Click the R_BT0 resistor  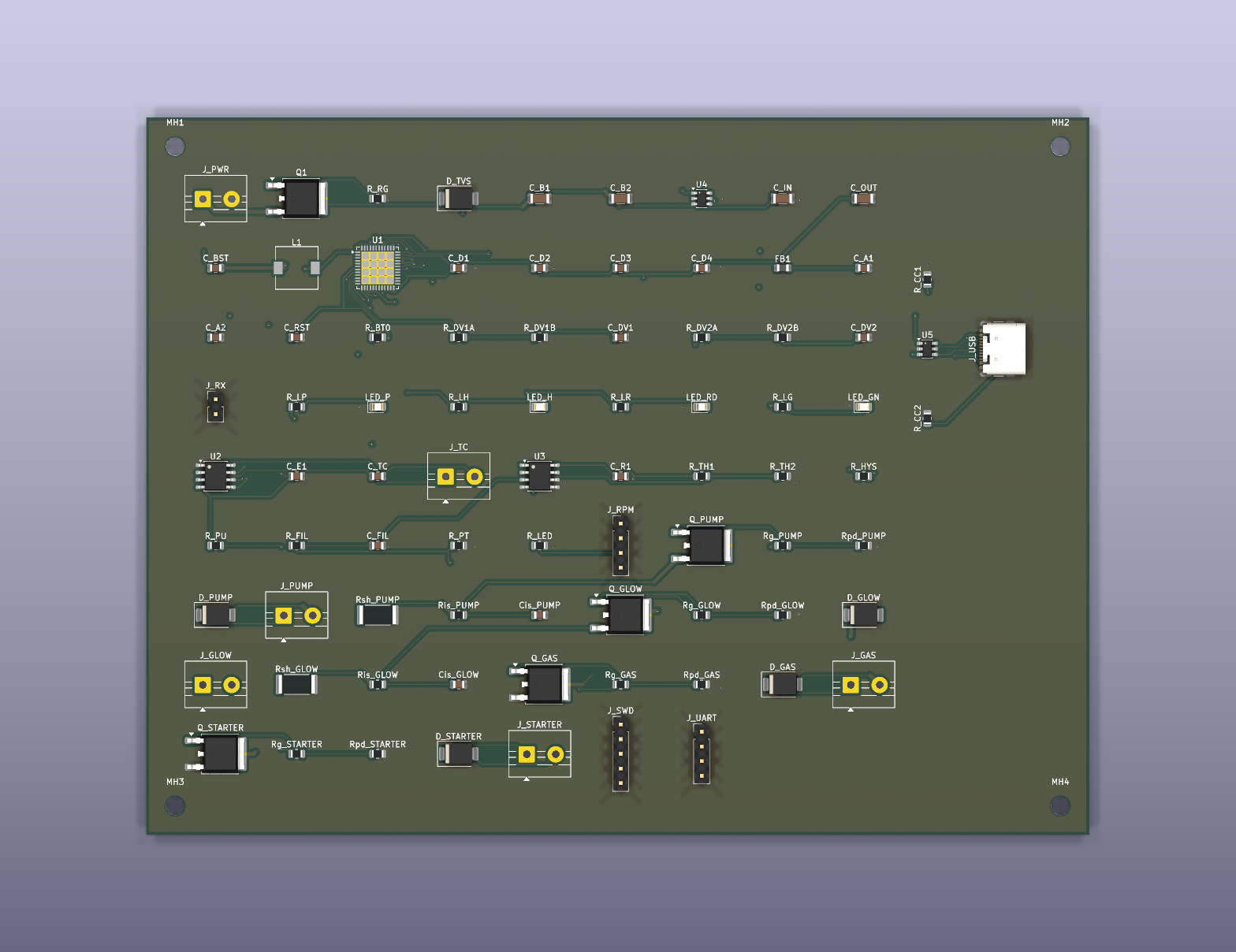tap(378, 337)
